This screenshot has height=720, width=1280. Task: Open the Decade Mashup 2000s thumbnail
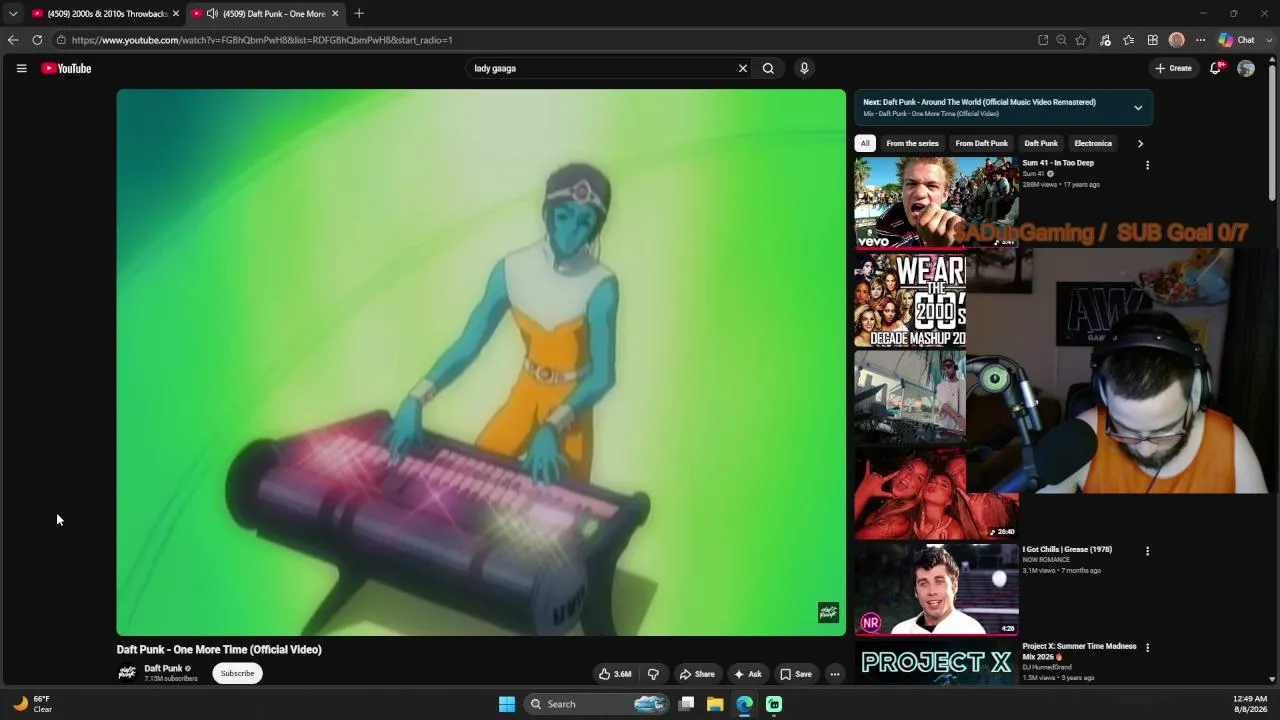point(910,300)
